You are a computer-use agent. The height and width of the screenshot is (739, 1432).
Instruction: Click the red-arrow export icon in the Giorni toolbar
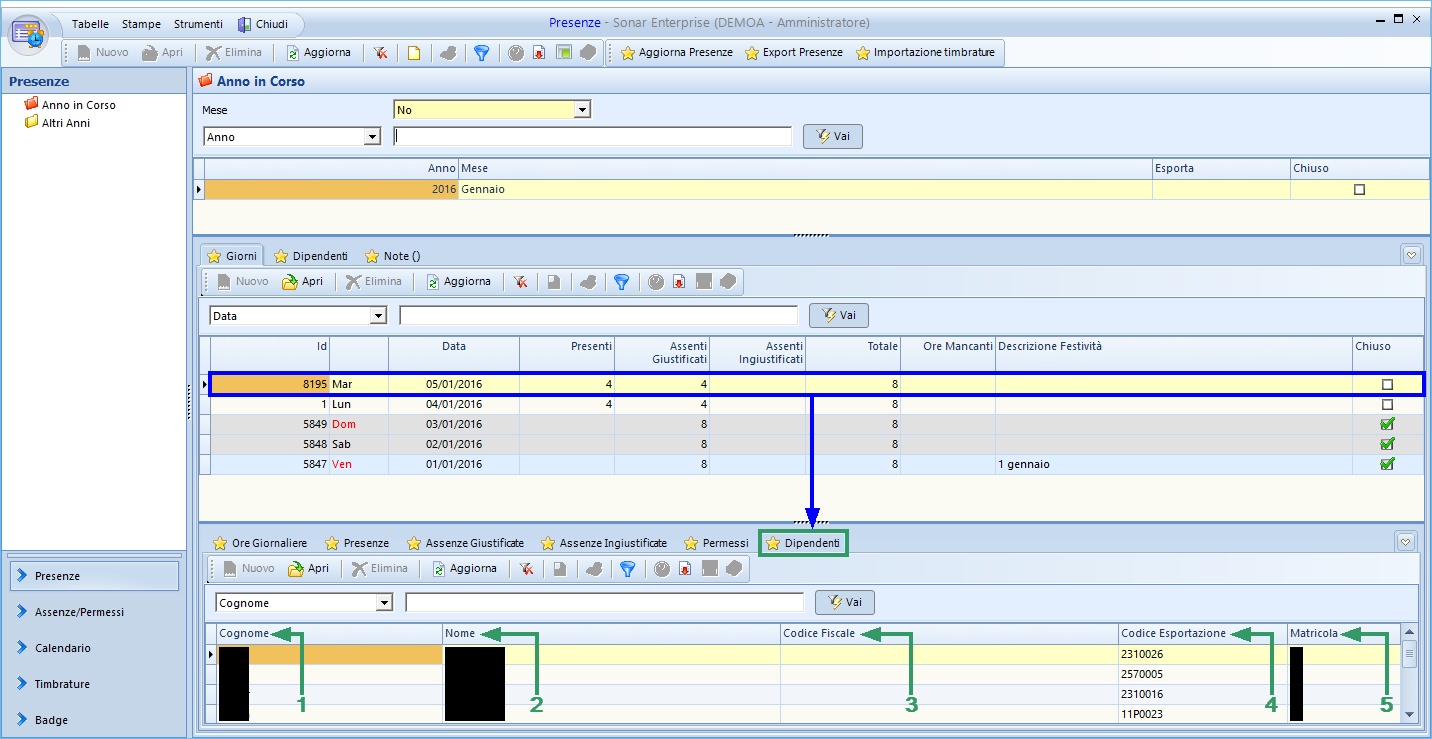click(679, 282)
